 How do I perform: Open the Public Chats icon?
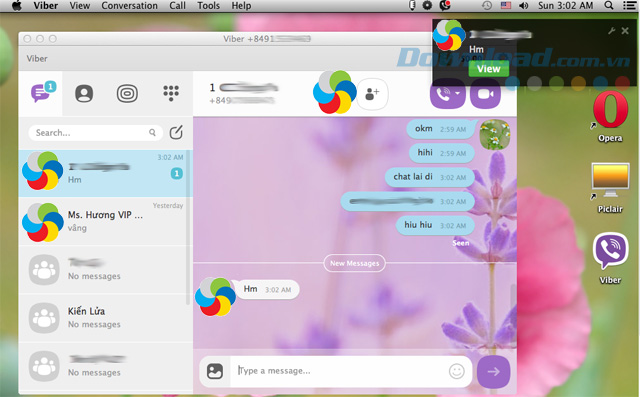click(x=127, y=93)
